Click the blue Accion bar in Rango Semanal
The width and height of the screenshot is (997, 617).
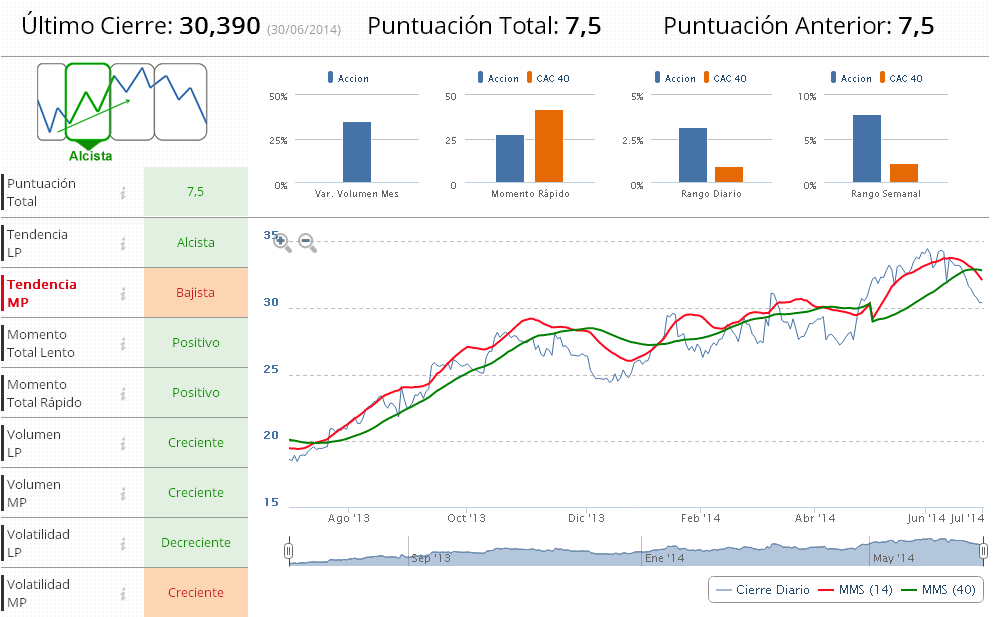pos(867,149)
